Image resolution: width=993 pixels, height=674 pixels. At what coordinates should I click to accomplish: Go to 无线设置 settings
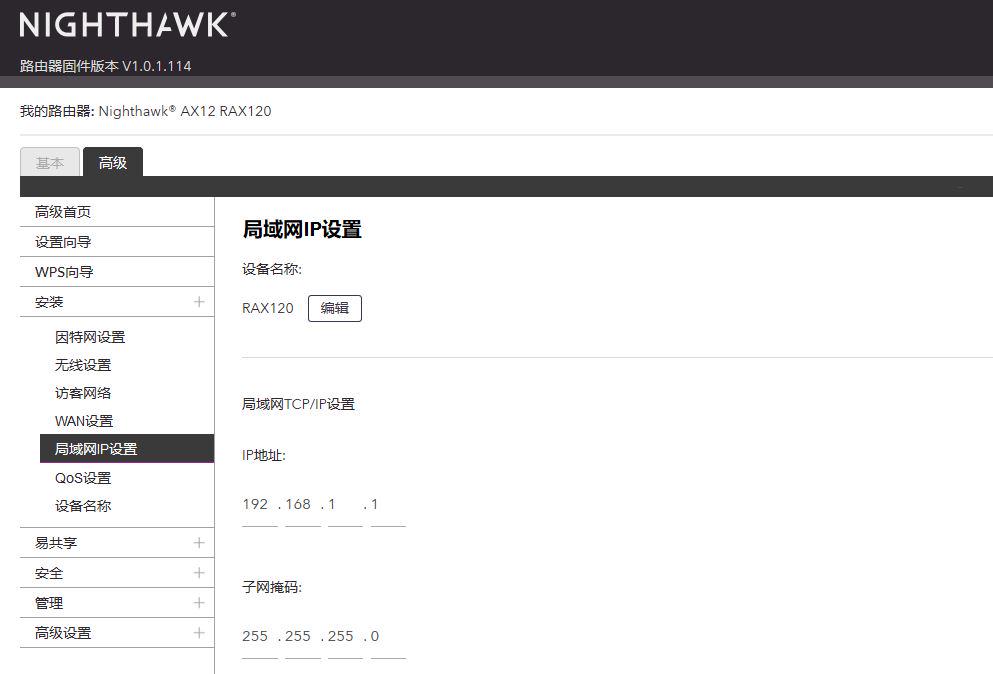click(x=83, y=364)
